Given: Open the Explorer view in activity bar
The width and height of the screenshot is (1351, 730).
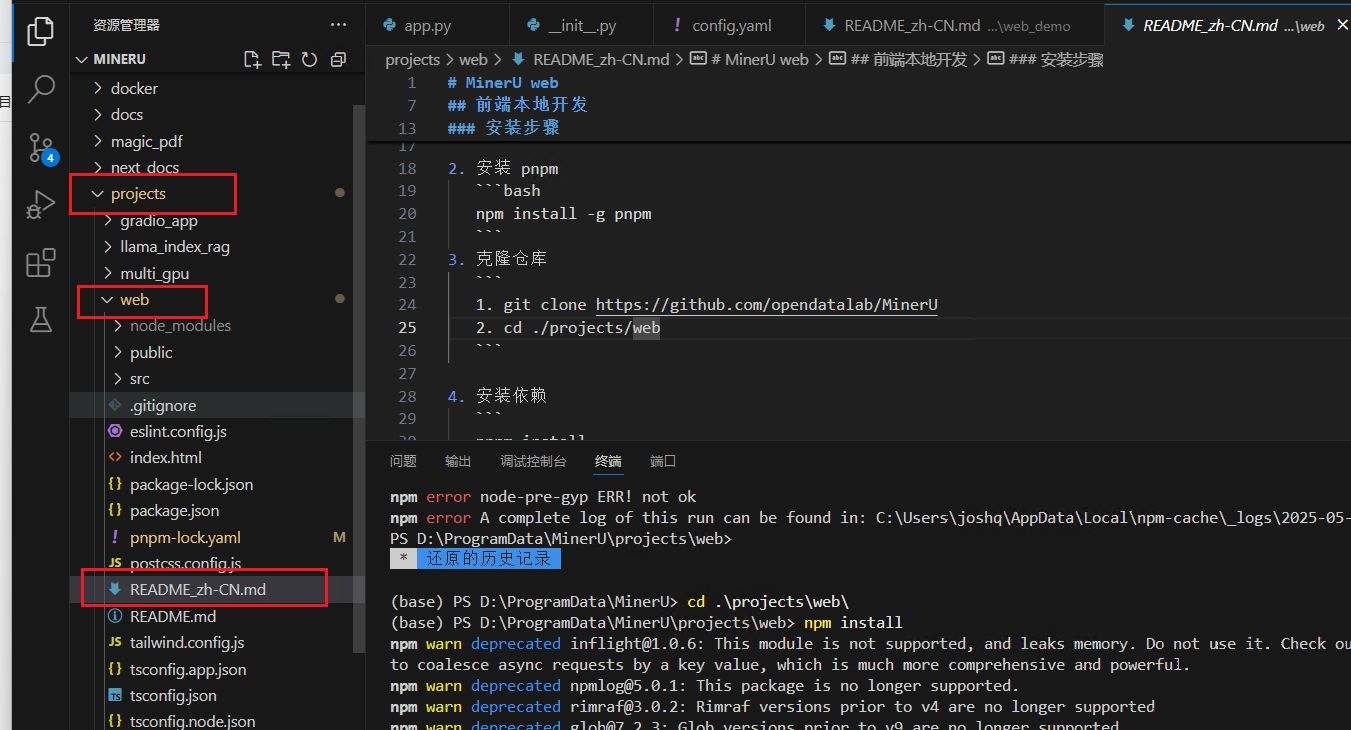Looking at the screenshot, I should (x=41, y=32).
